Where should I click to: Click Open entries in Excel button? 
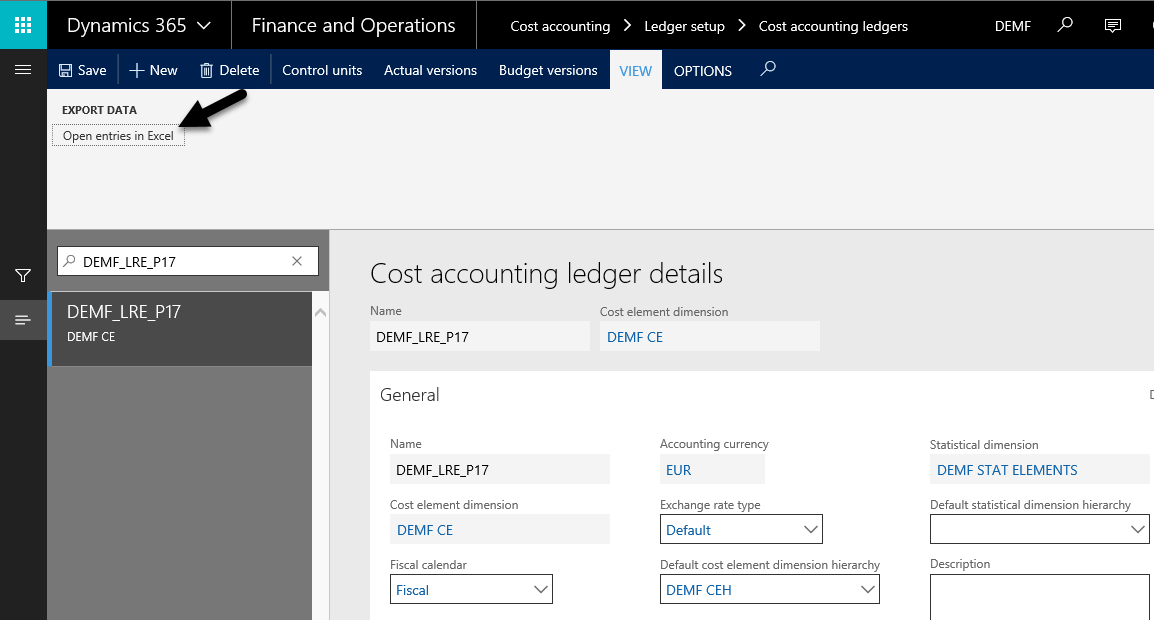[118, 136]
